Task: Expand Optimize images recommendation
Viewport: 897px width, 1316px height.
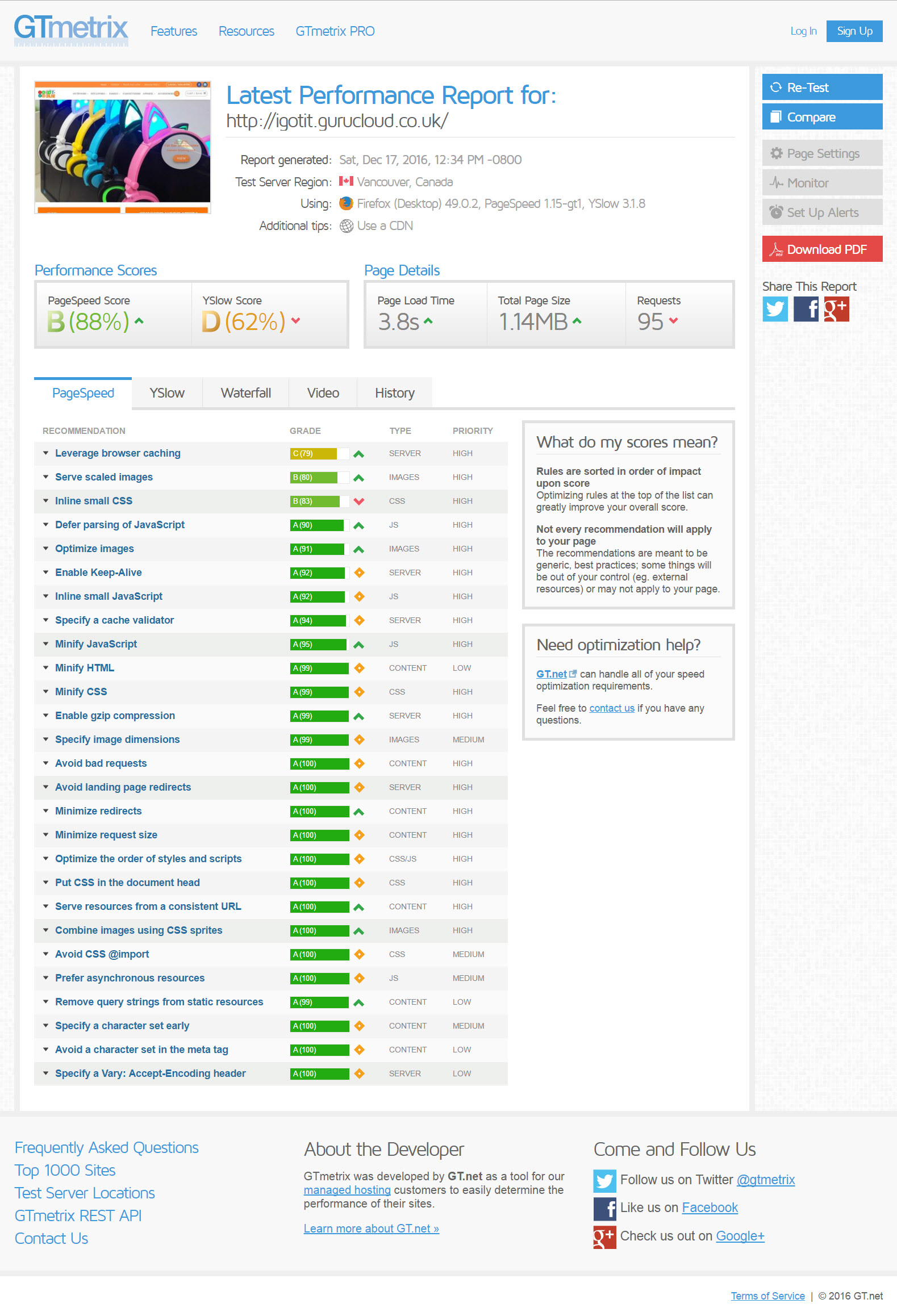Action: [271, 549]
